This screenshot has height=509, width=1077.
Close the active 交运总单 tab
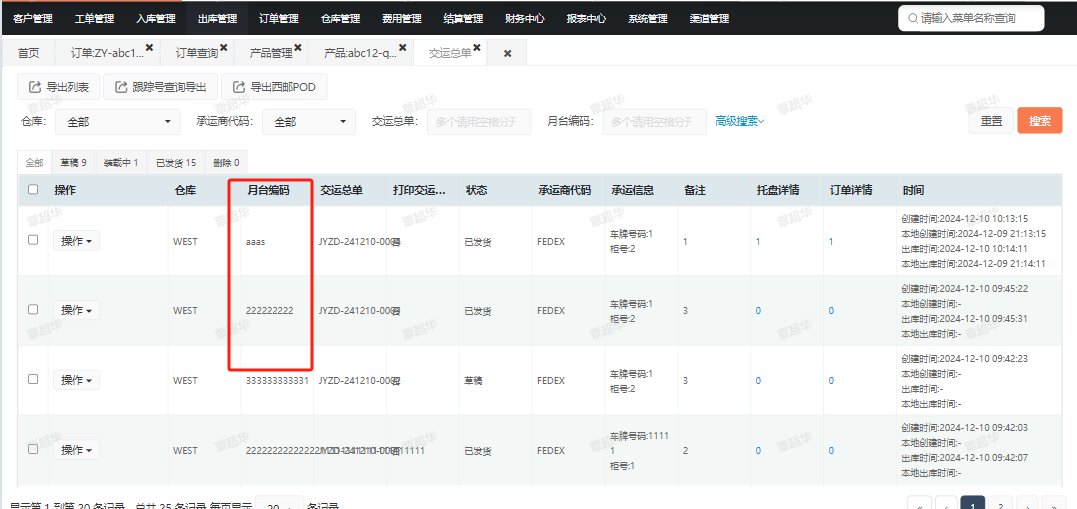pos(477,47)
